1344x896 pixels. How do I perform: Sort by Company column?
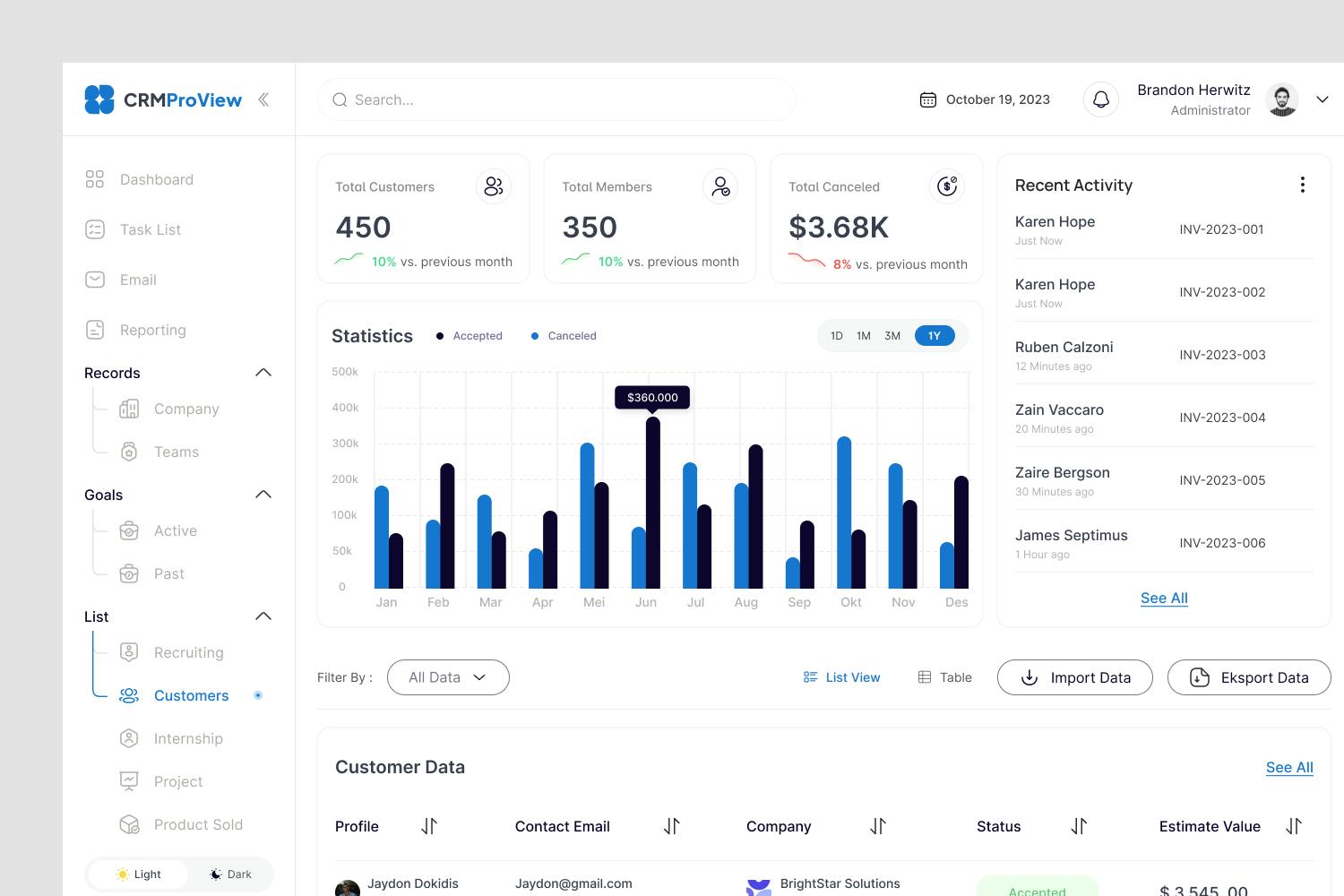[x=878, y=826]
